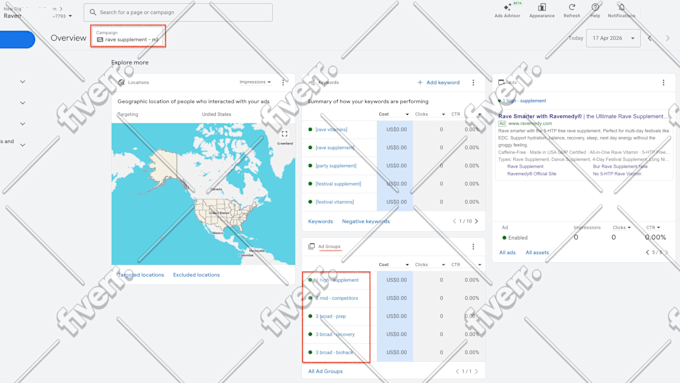Click the Add keyword button
Viewport: 680px width, 383px height.
(438, 82)
